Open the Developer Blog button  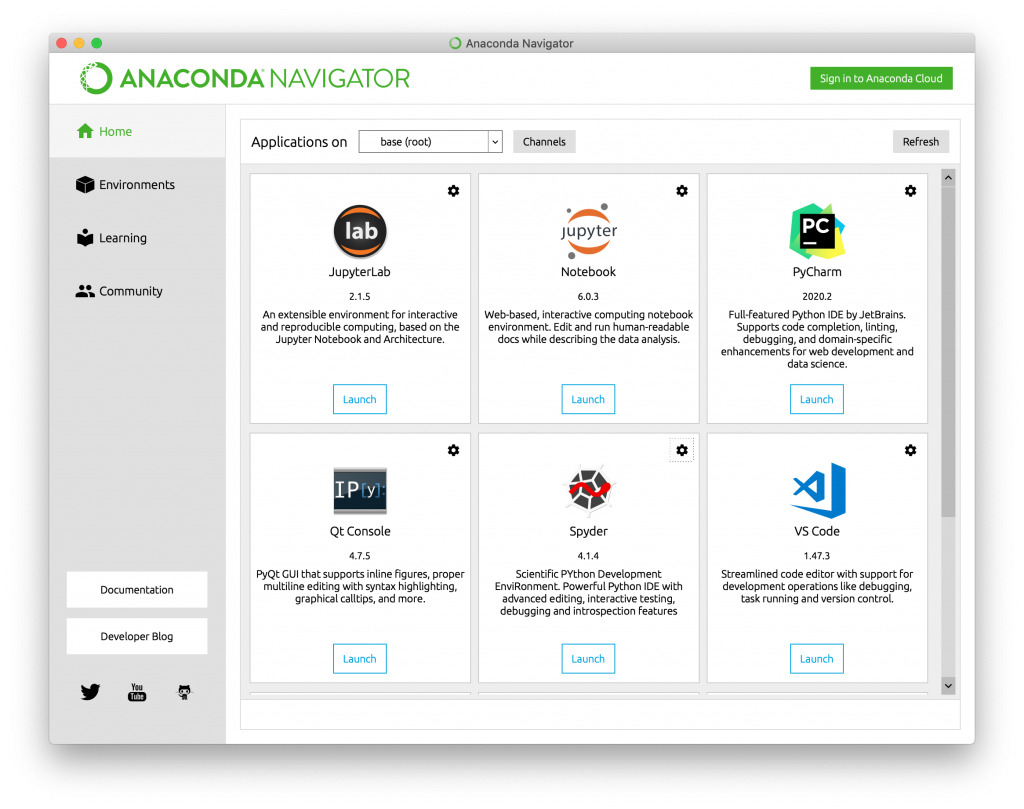(137, 636)
